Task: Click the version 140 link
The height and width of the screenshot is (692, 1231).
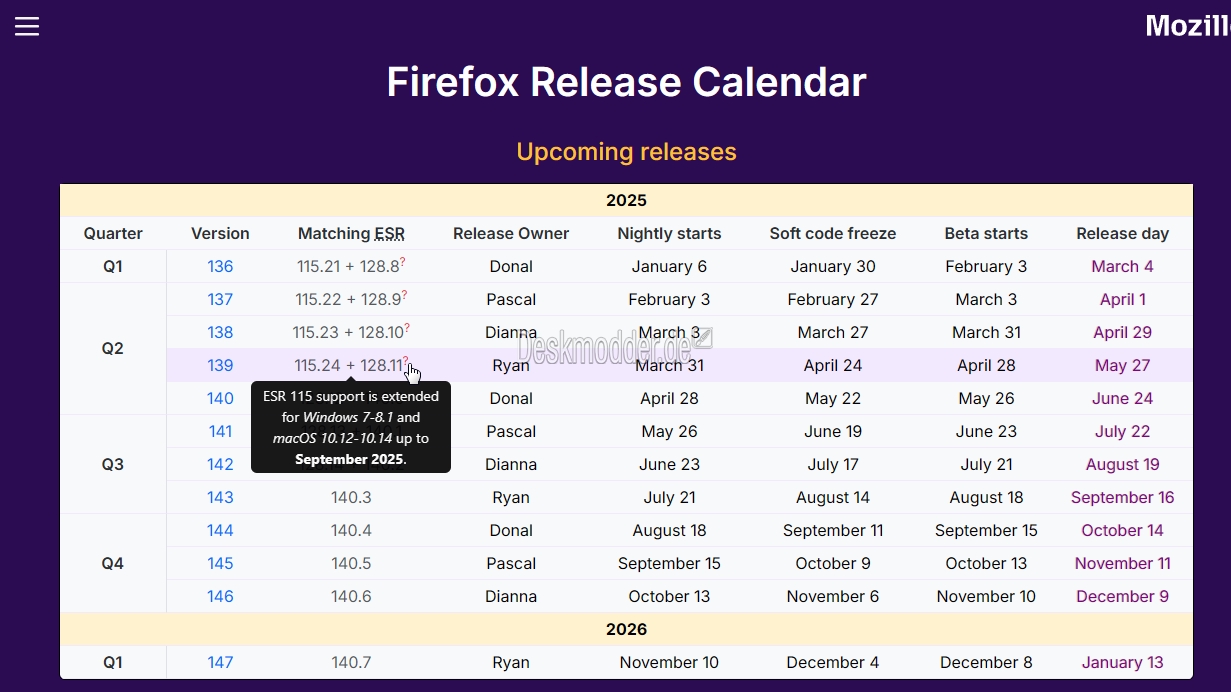Action: tap(220, 398)
